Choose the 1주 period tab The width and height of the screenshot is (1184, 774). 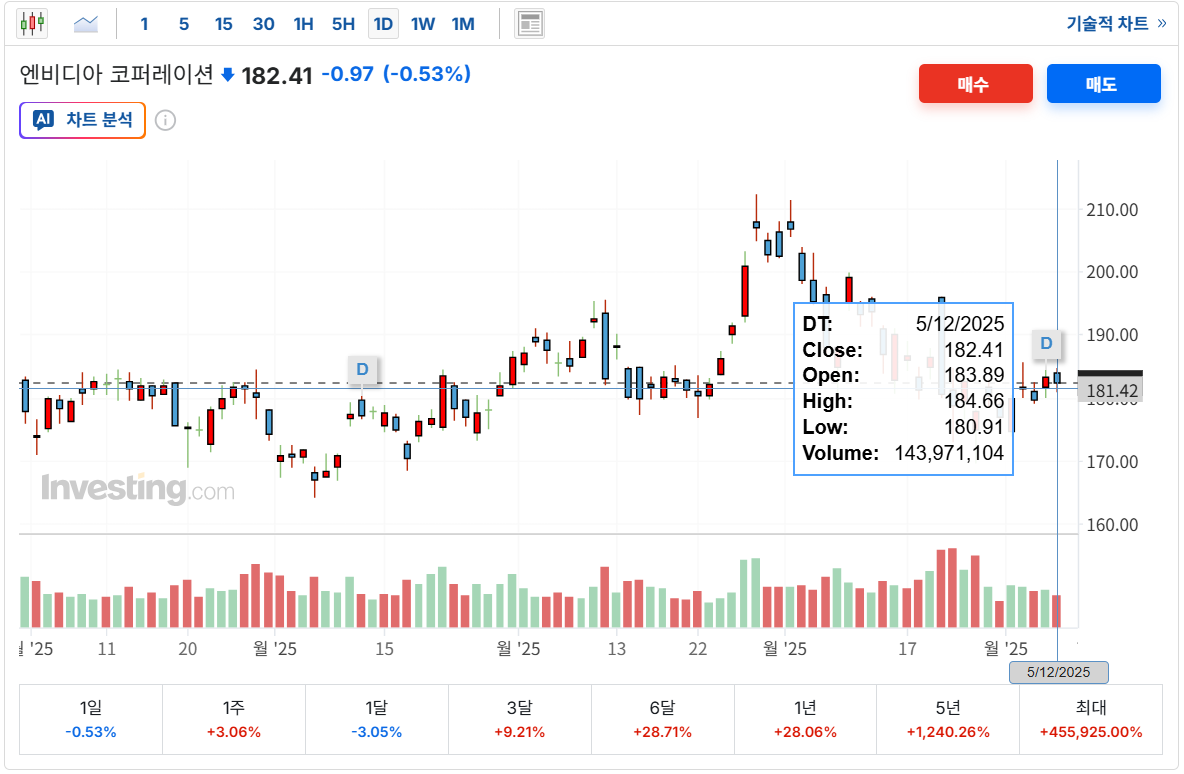click(x=233, y=719)
